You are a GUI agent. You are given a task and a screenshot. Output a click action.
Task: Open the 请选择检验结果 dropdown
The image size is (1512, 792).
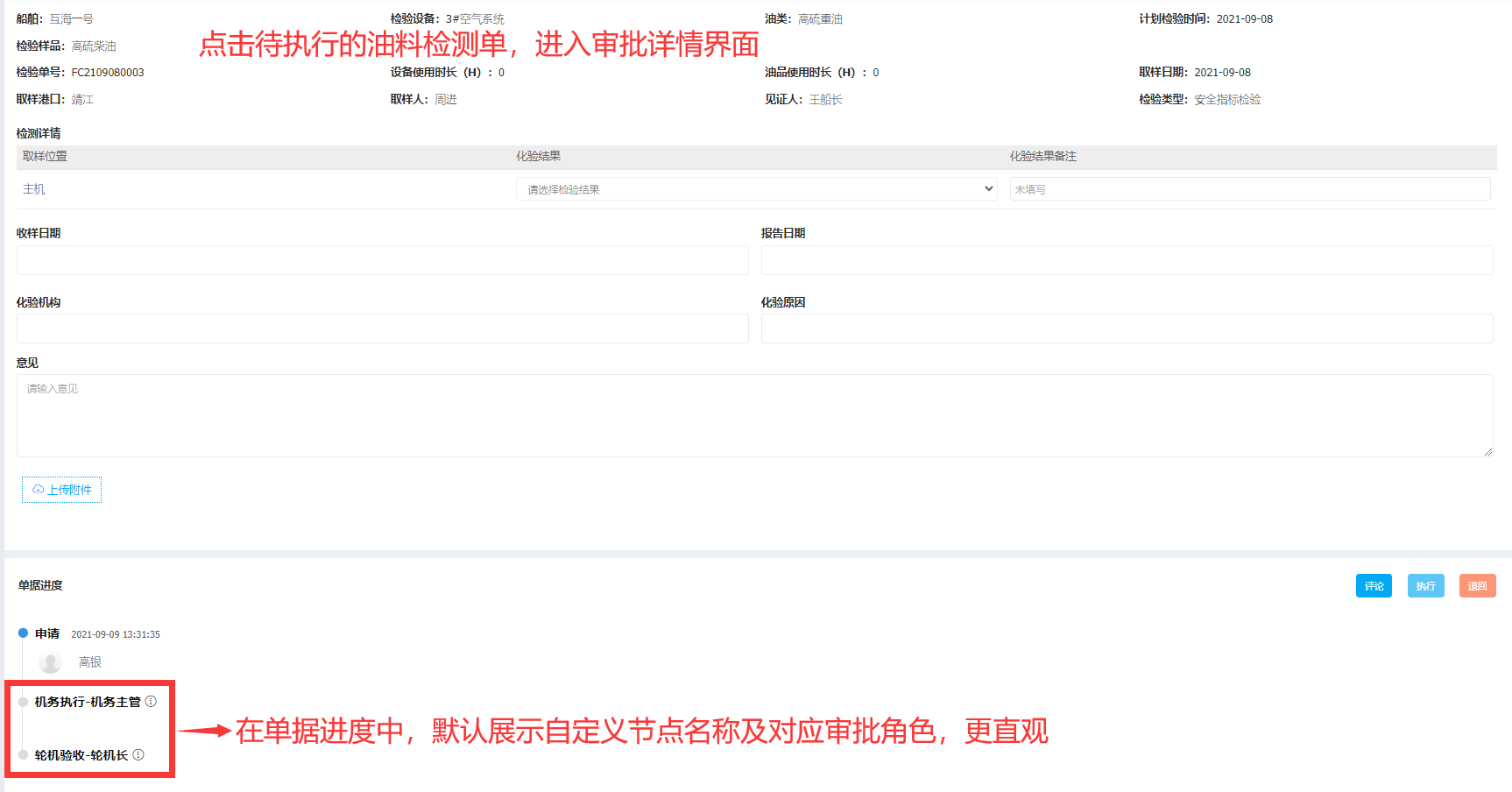click(x=757, y=189)
